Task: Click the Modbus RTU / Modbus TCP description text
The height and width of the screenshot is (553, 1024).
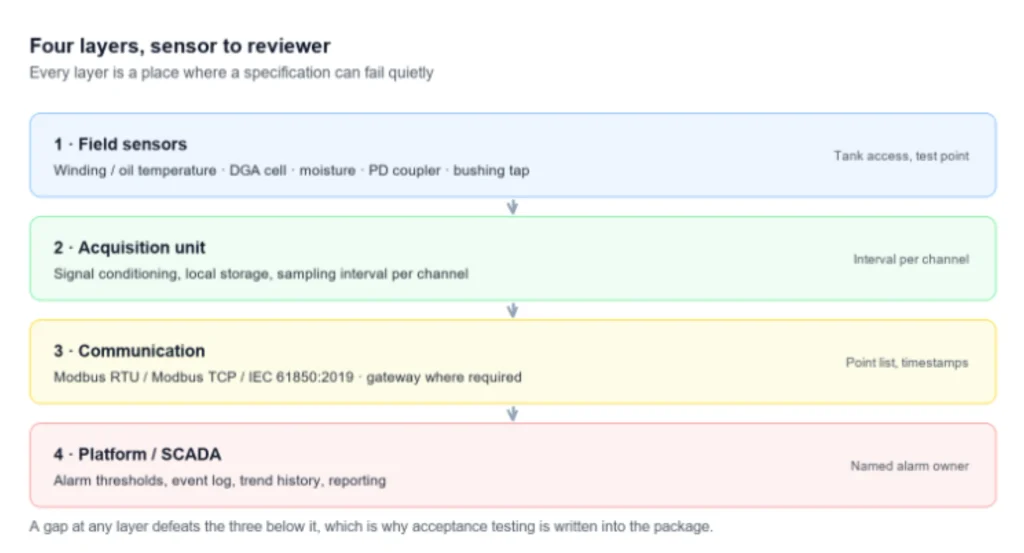Action: [287, 377]
